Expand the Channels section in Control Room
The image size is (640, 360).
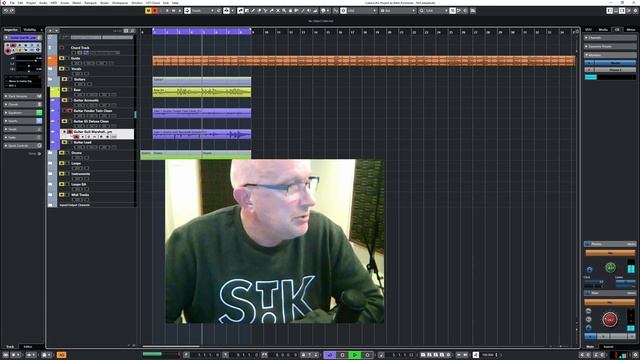(x=610, y=38)
